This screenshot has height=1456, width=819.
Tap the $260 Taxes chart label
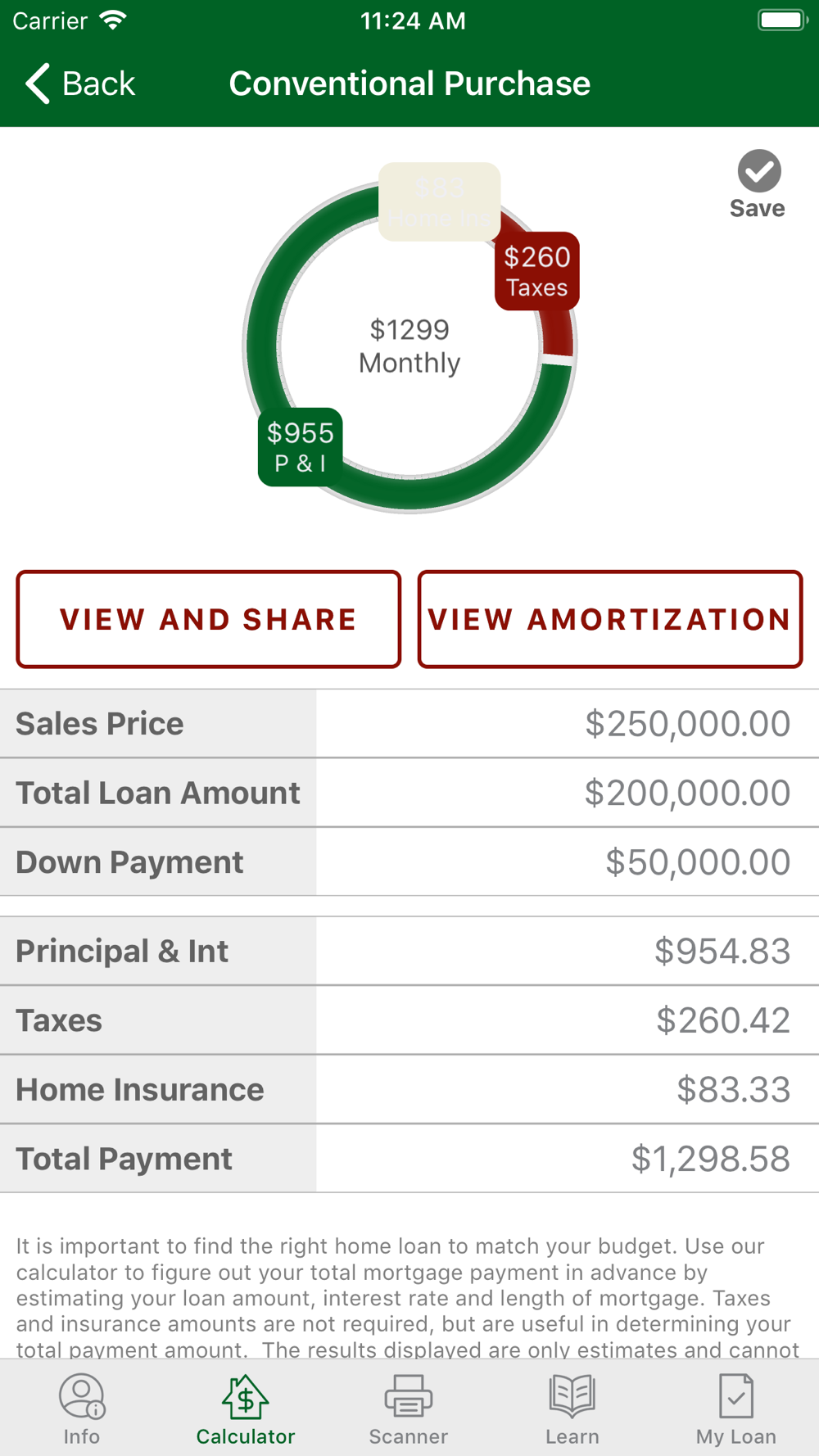pyautogui.click(x=537, y=271)
